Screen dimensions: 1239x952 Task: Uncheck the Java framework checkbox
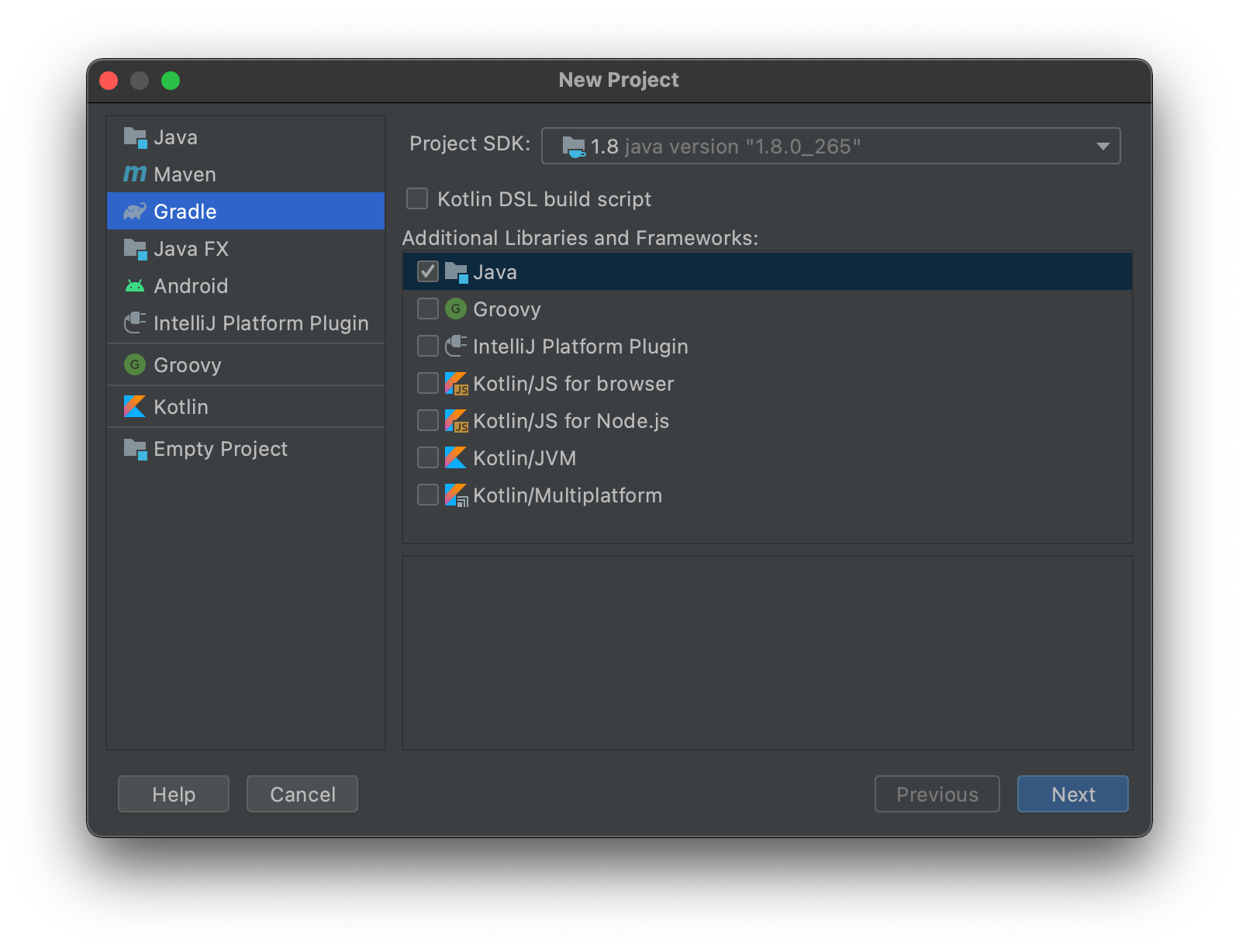point(428,272)
